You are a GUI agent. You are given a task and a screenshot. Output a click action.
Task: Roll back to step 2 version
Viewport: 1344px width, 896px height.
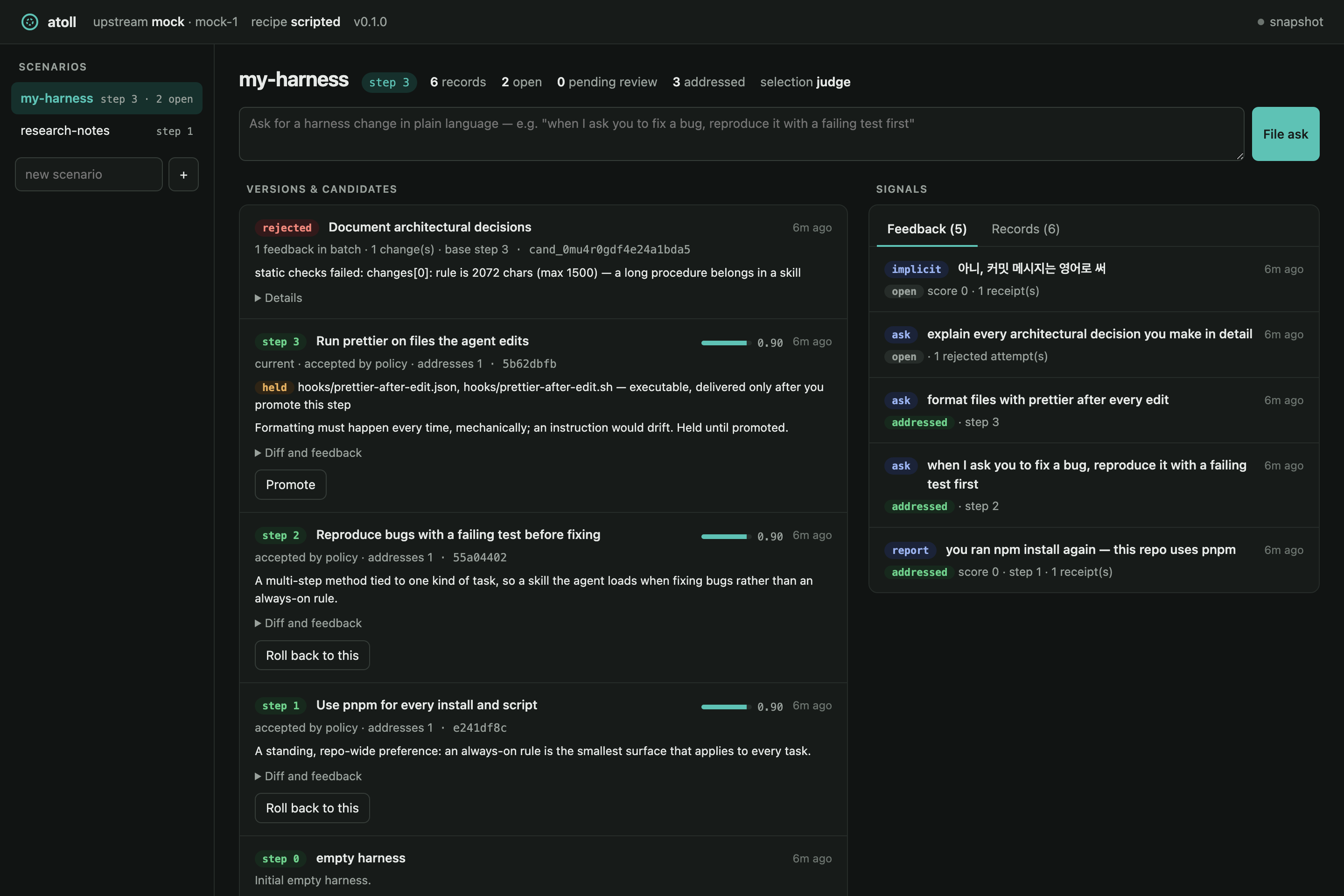[312, 655]
